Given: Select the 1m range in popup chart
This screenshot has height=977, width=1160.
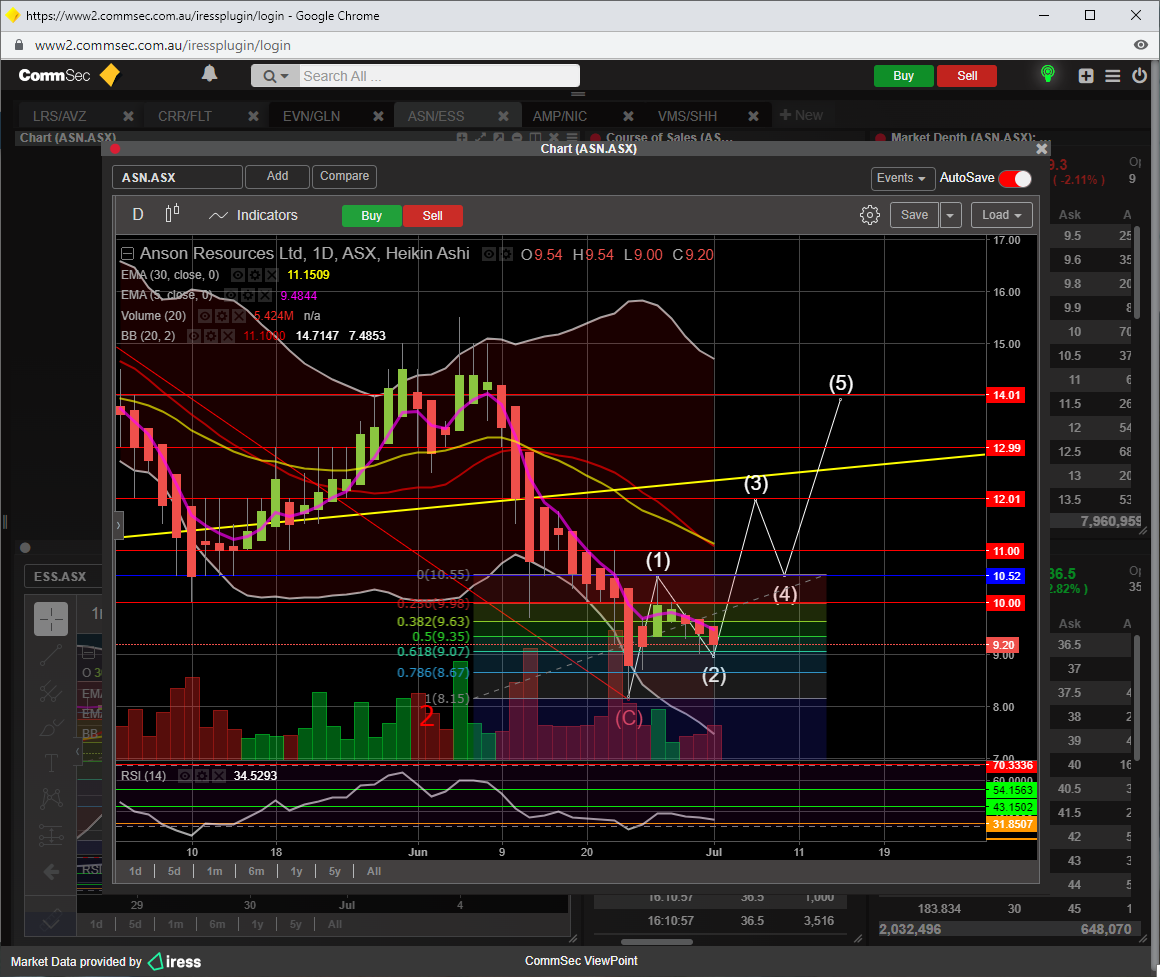Looking at the screenshot, I should (x=215, y=871).
